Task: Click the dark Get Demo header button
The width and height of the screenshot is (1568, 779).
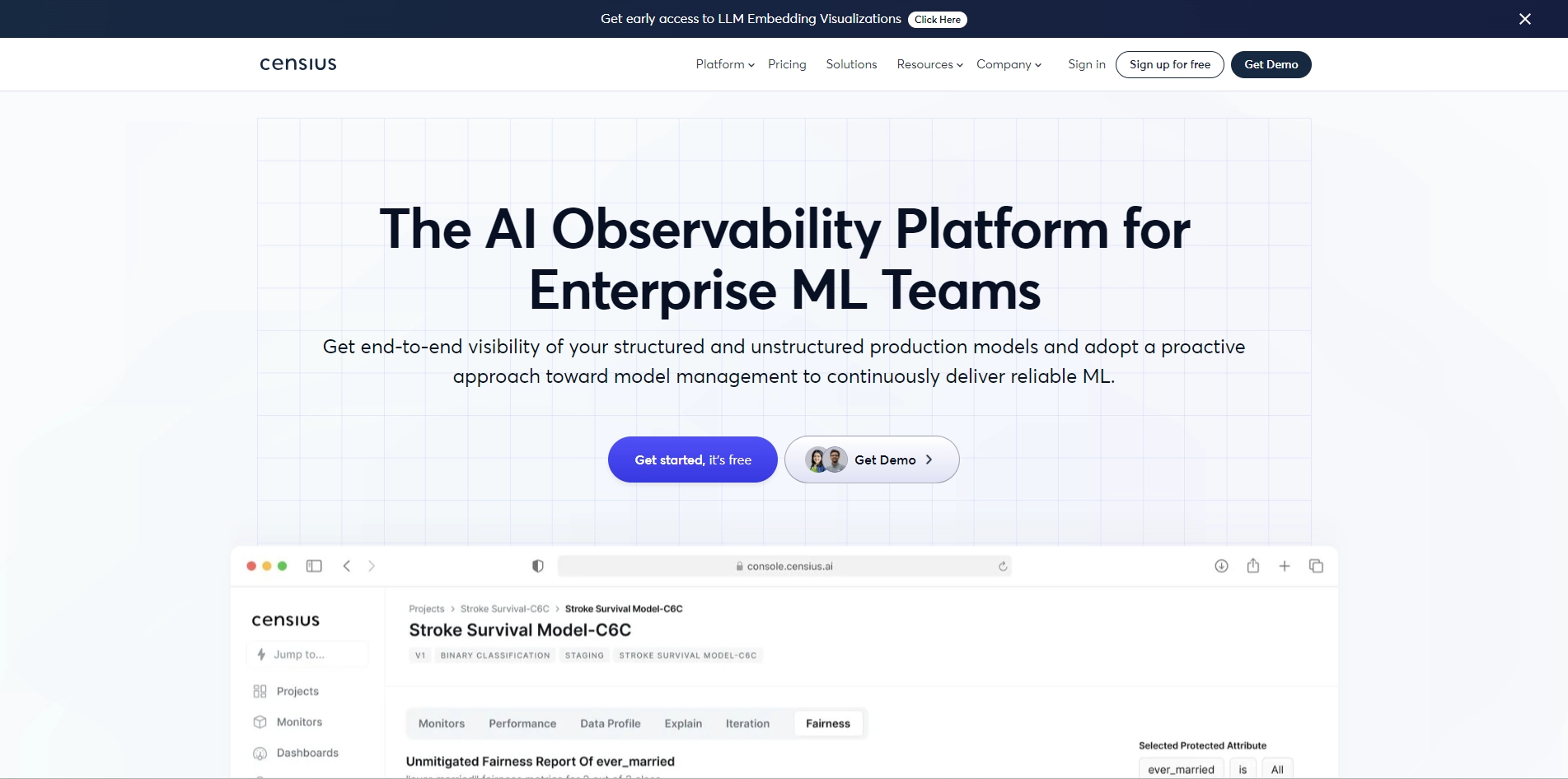Action: (1271, 64)
